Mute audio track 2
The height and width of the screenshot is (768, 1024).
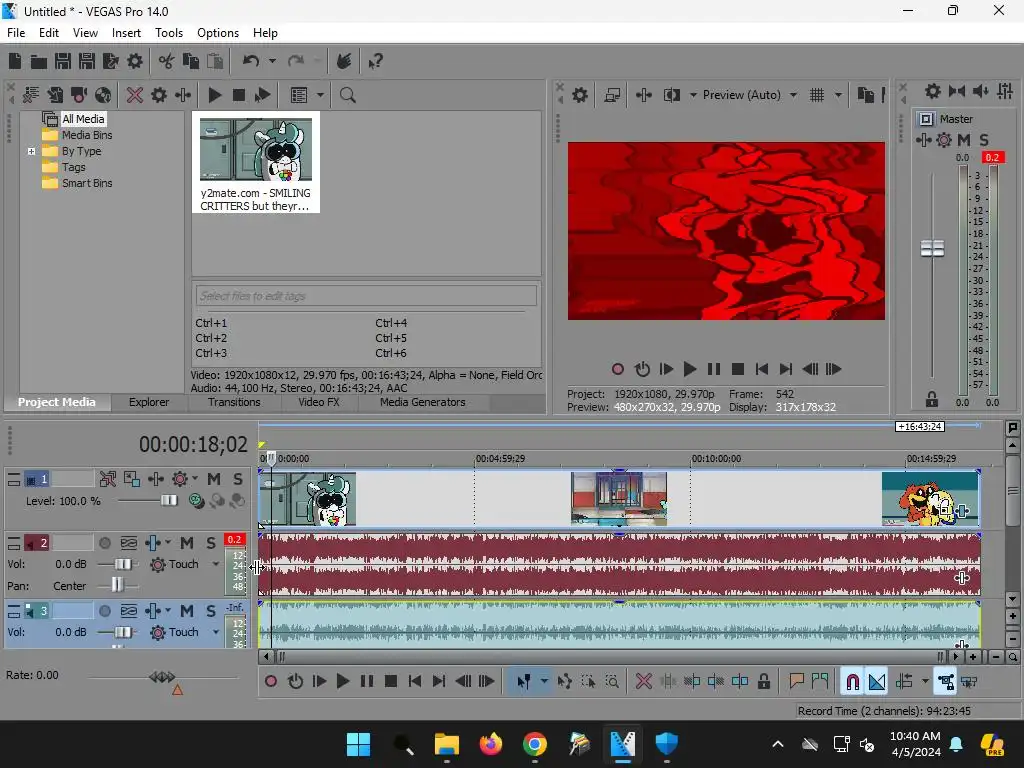tap(187, 543)
